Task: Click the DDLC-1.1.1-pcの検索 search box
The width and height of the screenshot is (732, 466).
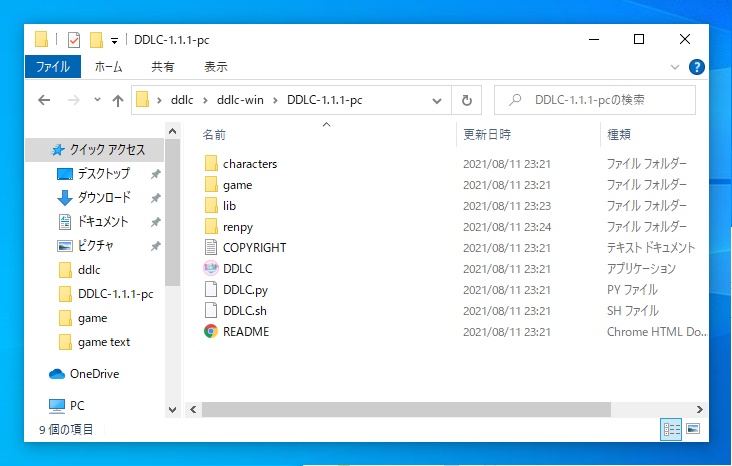Action: click(x=595, y=100)
